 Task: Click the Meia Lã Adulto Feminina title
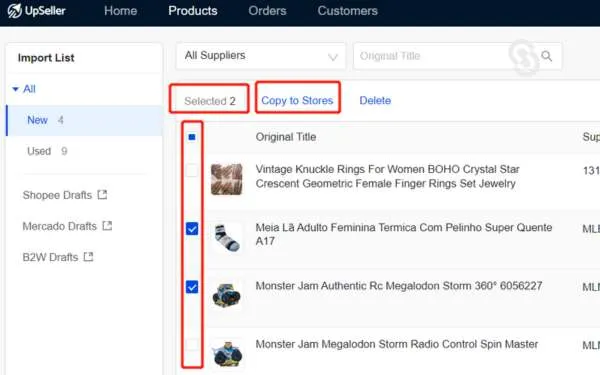click(x=404, y=234)
